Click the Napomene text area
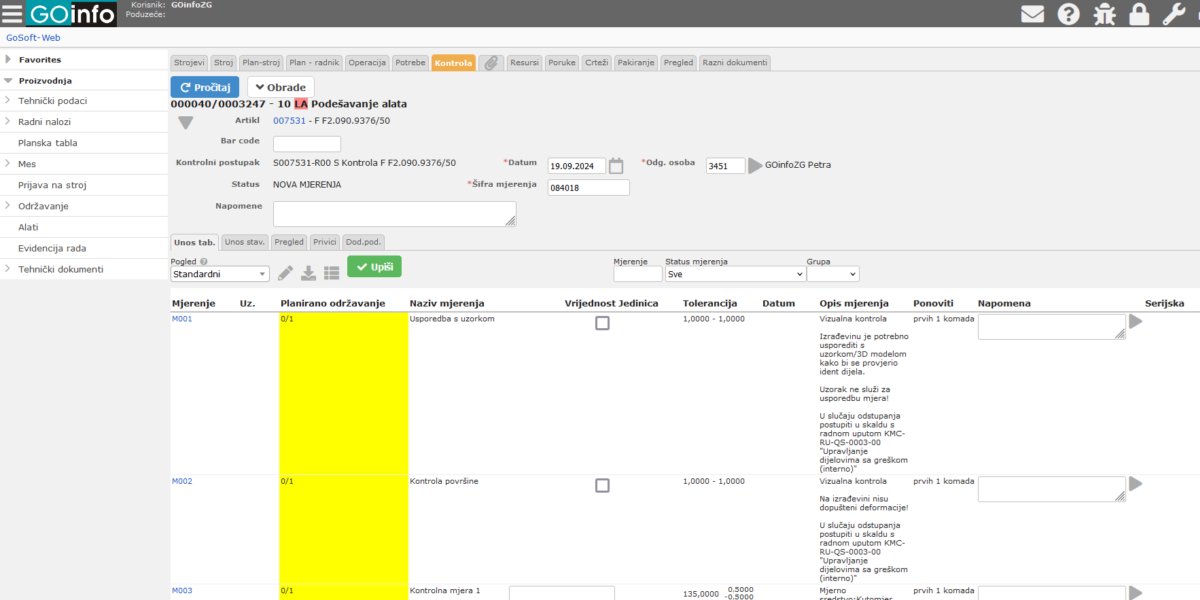Image resolution: width=1200 pixels, height=600 pixels. (395, 213)
